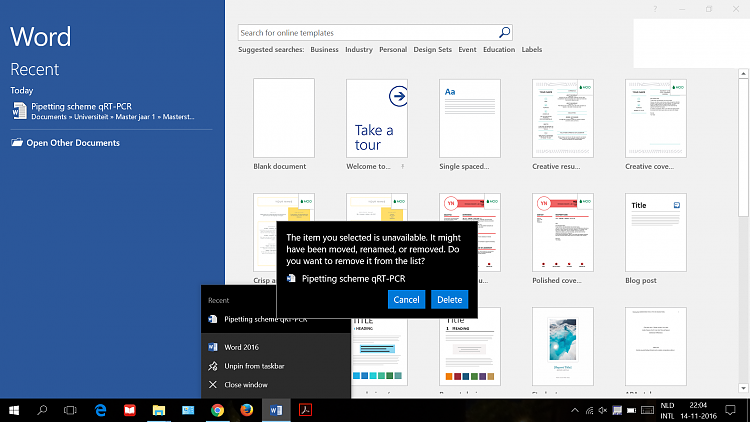
Task: Launch Firefox from the taskbar
Action: point(246,410)
